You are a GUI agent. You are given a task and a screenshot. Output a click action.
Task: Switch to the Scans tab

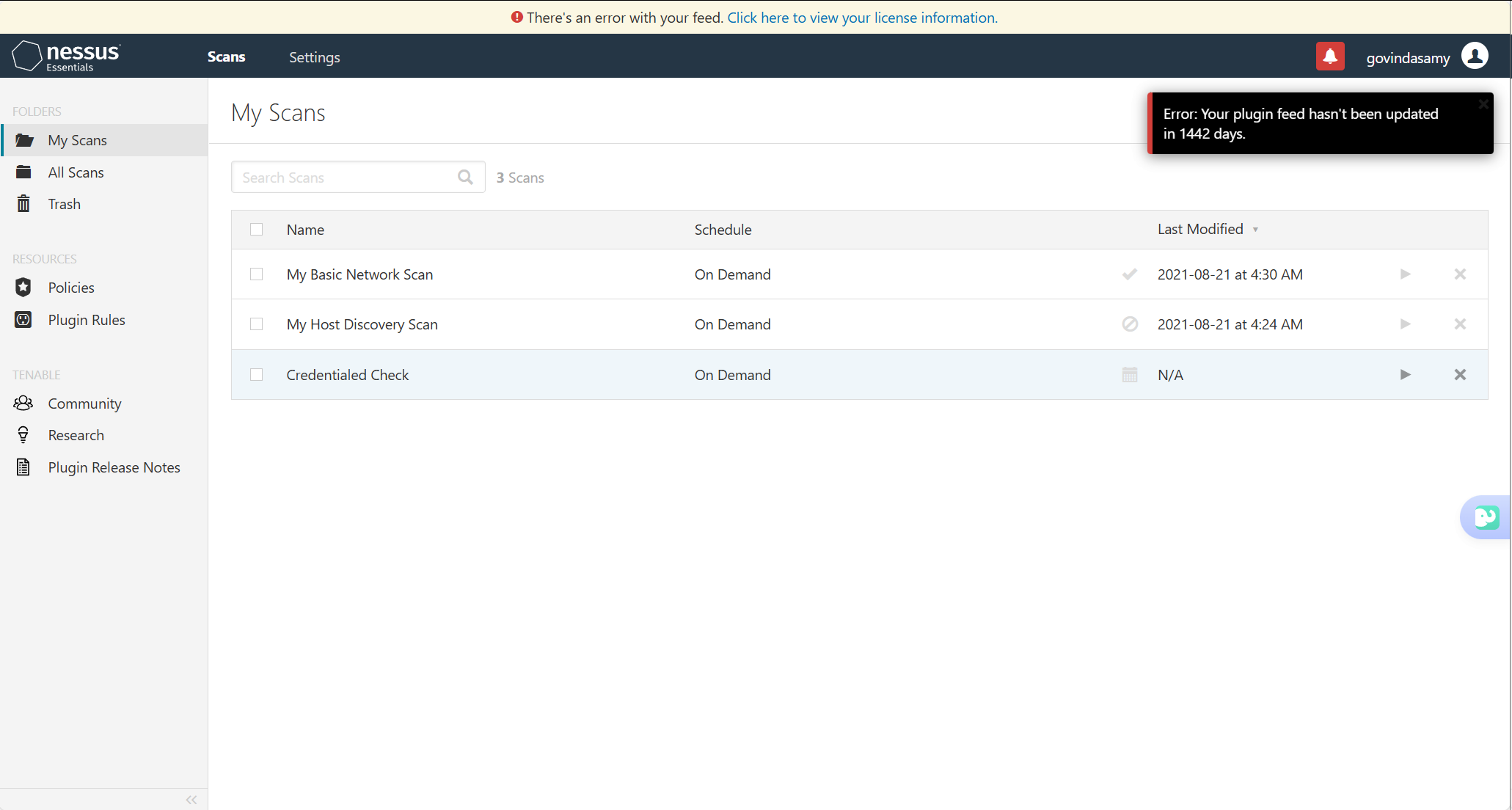tap(226, 56)
